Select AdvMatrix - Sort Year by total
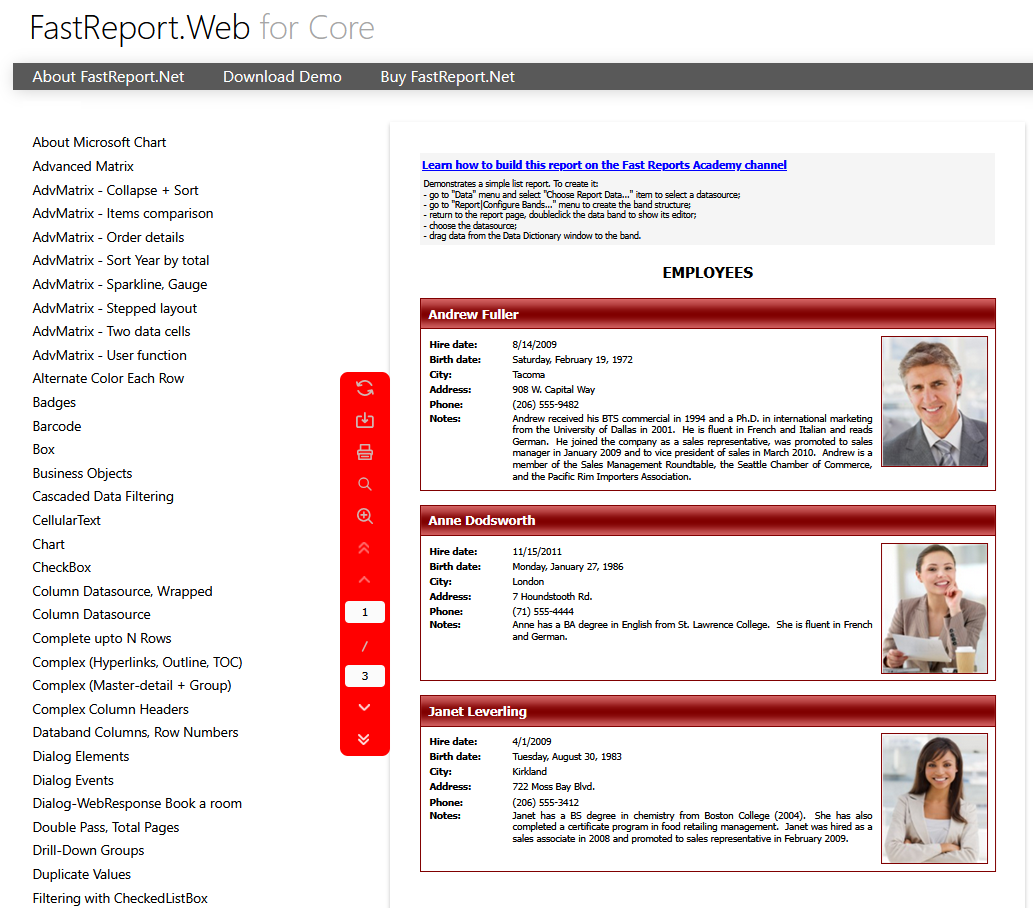This screenshot has width=1033, height=908. (x=121, y=260)
